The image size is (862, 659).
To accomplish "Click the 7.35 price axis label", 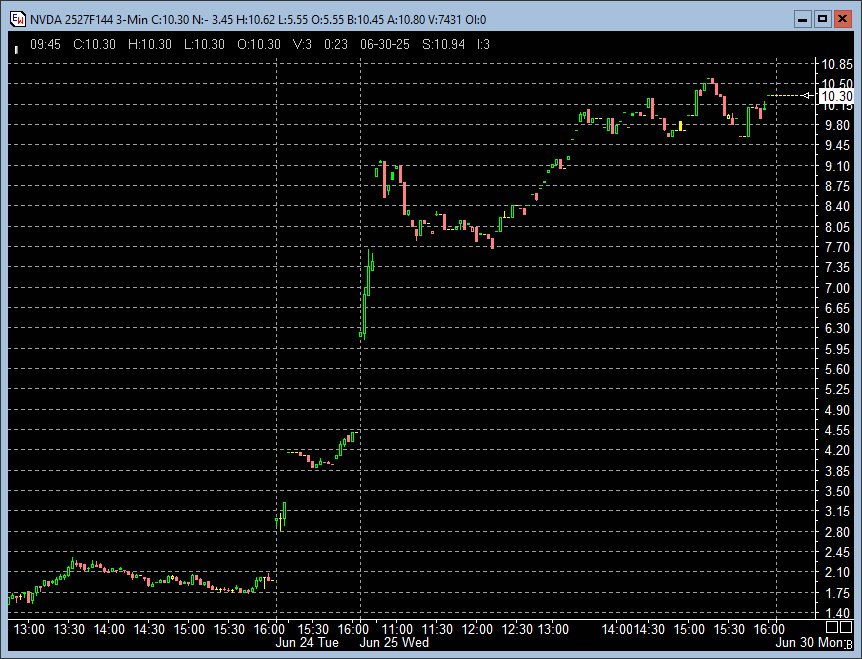I will (837, 268).
